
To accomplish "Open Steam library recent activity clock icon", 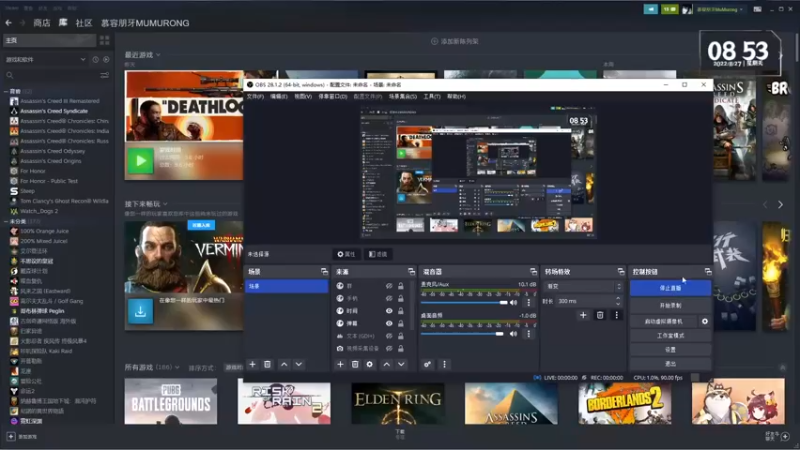I will click(95, 60).
